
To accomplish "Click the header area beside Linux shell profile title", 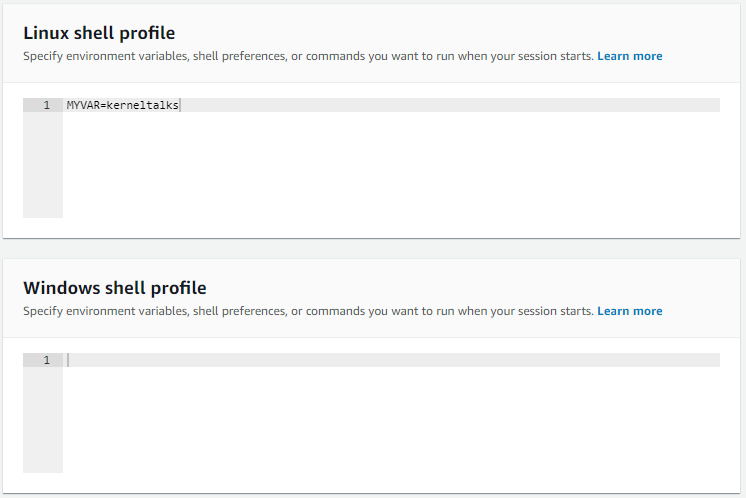I will tap(452, 33).
